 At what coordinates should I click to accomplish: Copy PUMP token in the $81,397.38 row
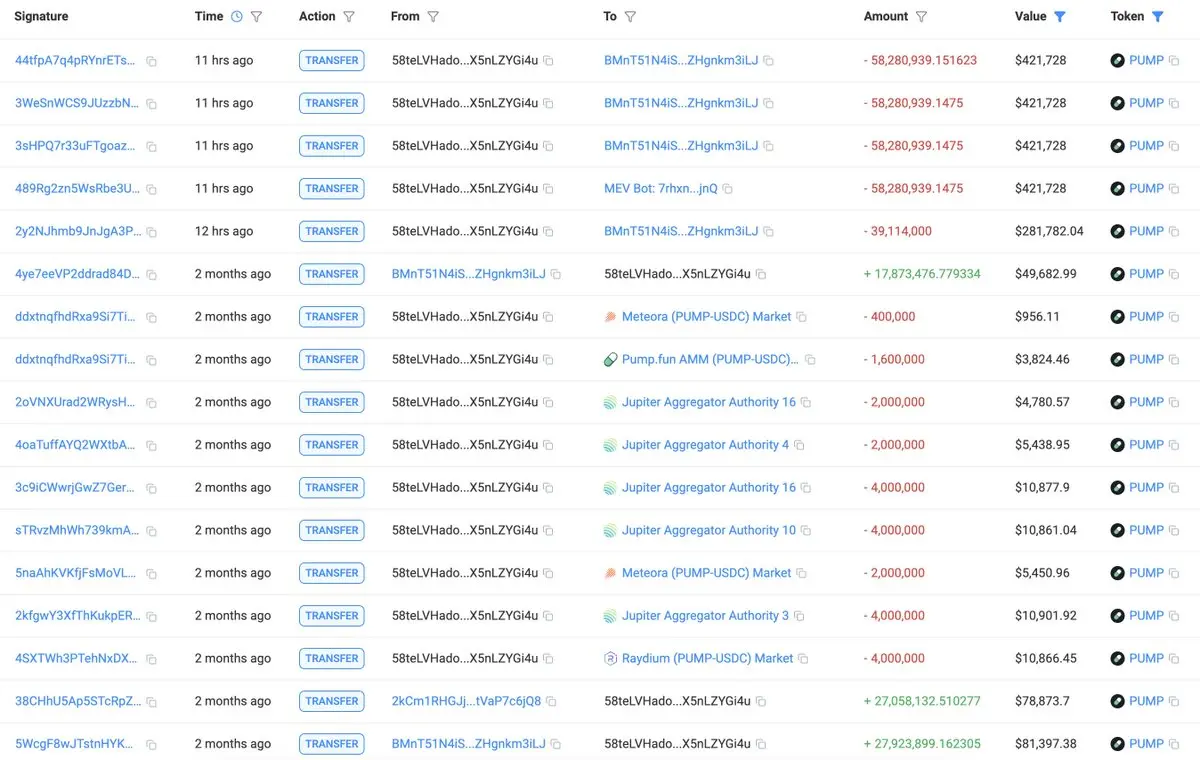pos(1175,745)
